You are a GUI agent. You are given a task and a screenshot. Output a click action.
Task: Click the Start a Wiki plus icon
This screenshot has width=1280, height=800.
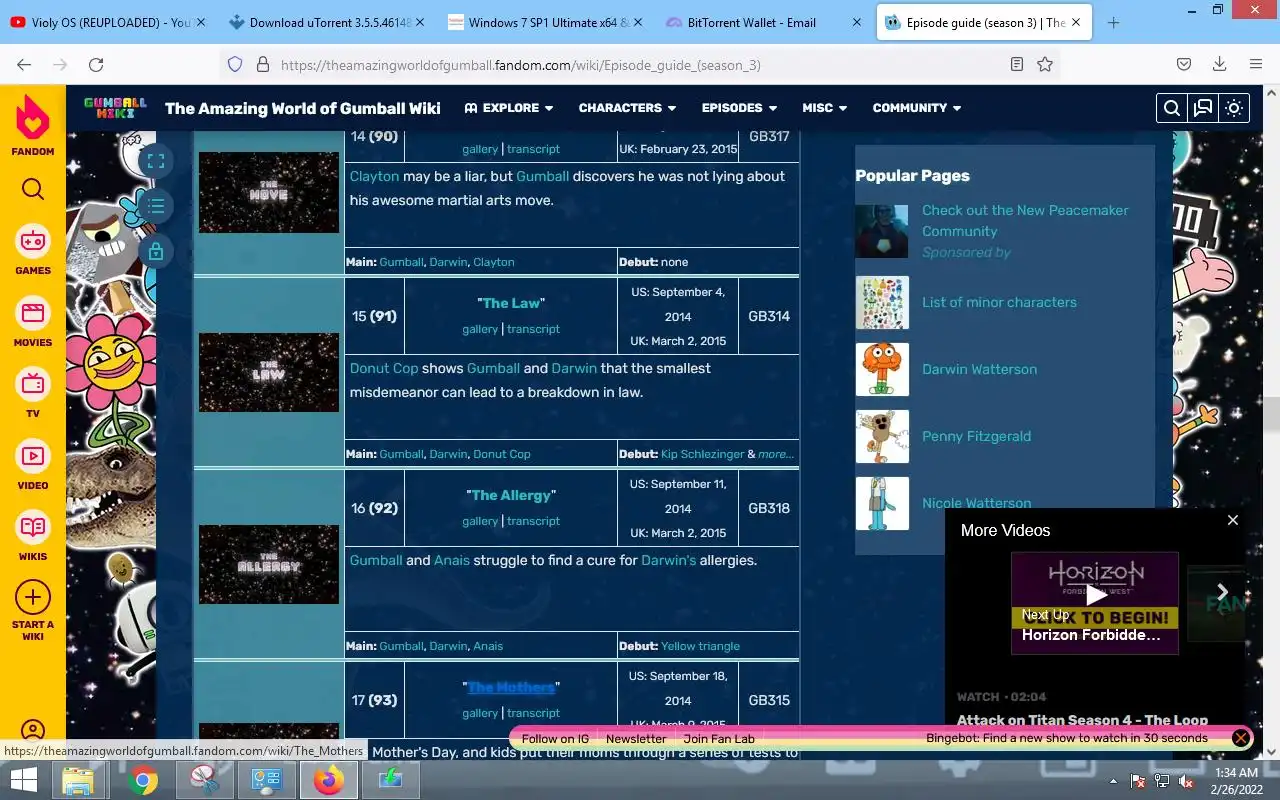33,598
